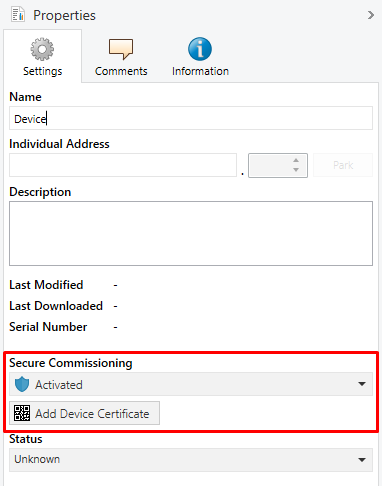382x486 pixels.
Task: Open the Information tab
Action: (x=200, y=57)
